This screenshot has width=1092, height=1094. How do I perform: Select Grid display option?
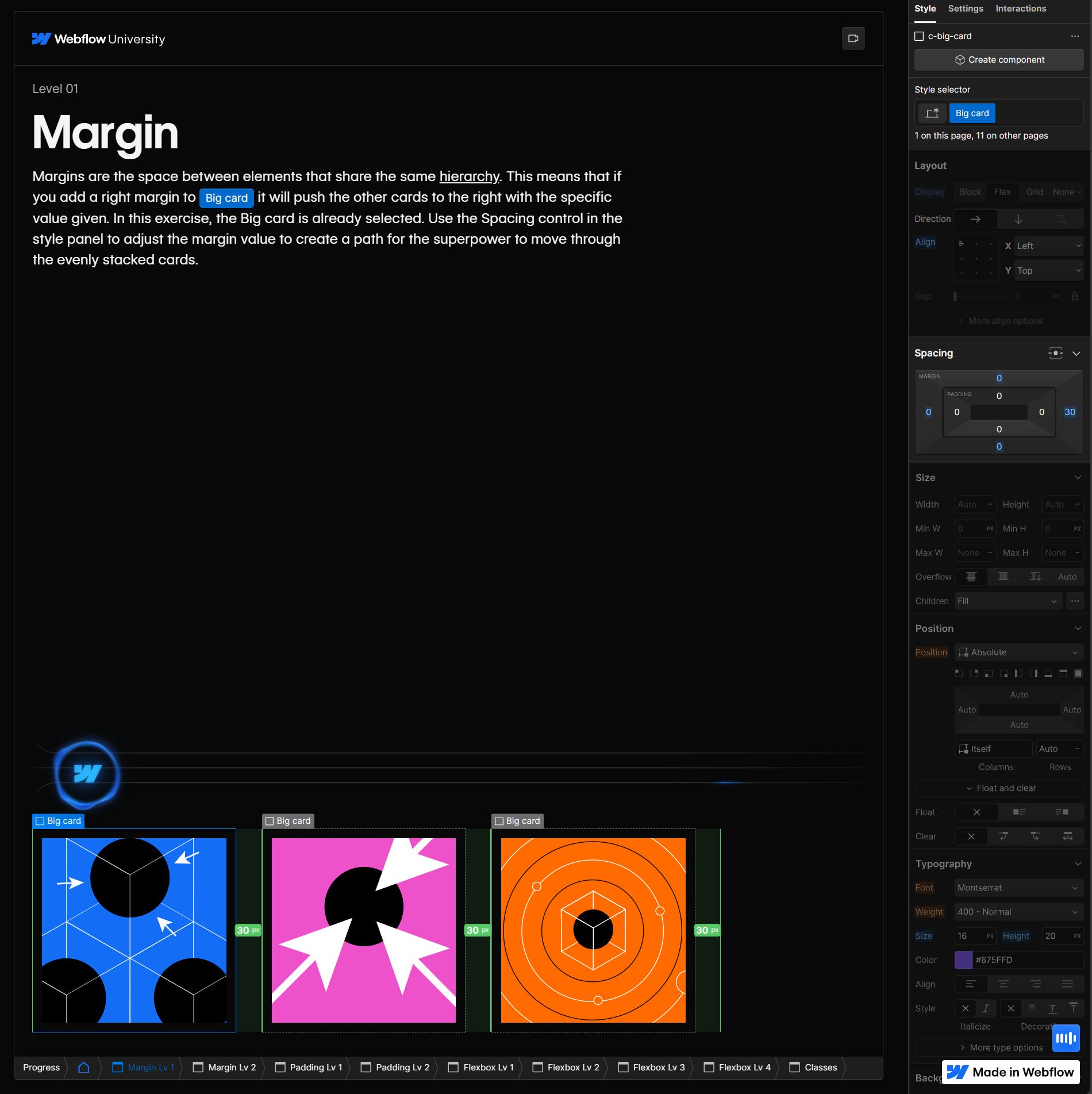click(1035, 192)
